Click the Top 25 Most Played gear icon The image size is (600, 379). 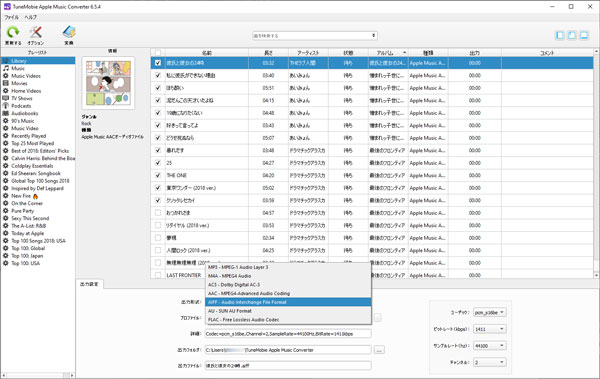(x=5, y=143)
